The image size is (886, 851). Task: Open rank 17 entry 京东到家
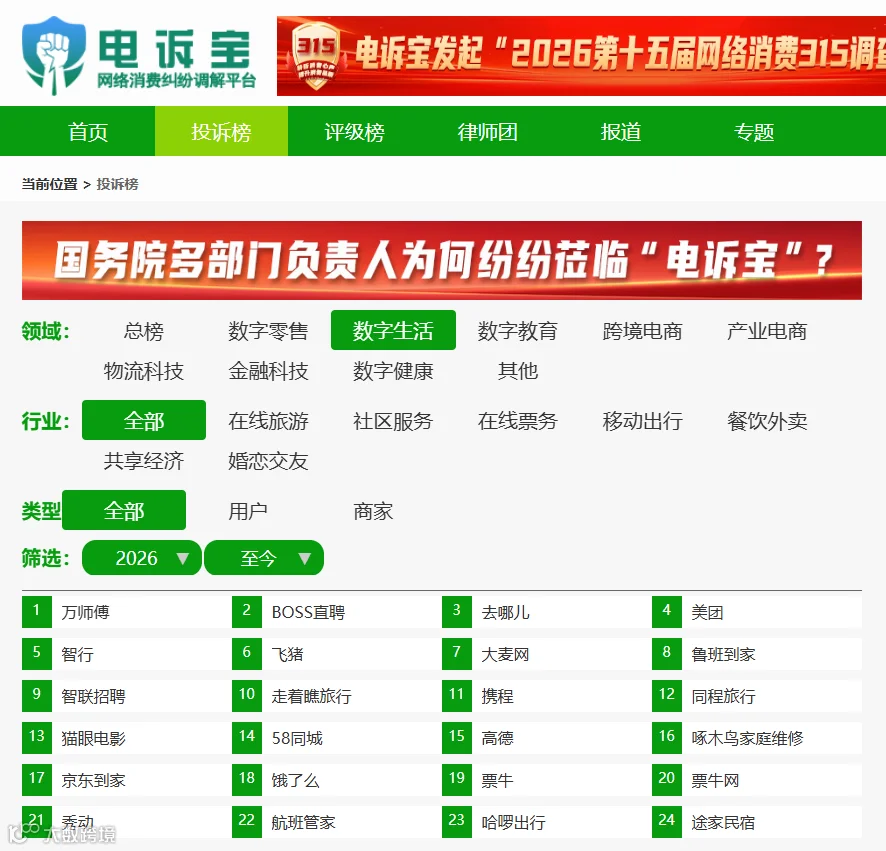(x=93, y=780)
